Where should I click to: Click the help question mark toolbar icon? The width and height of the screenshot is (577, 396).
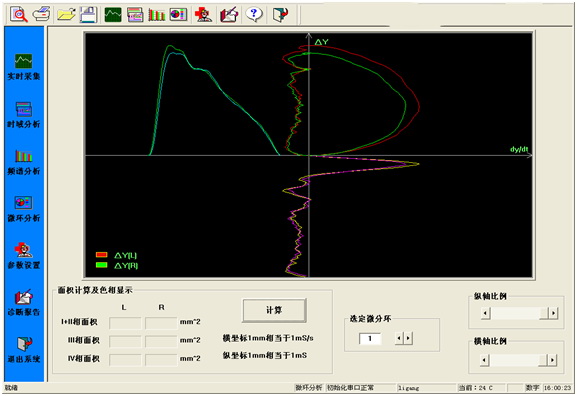[254, 15]
